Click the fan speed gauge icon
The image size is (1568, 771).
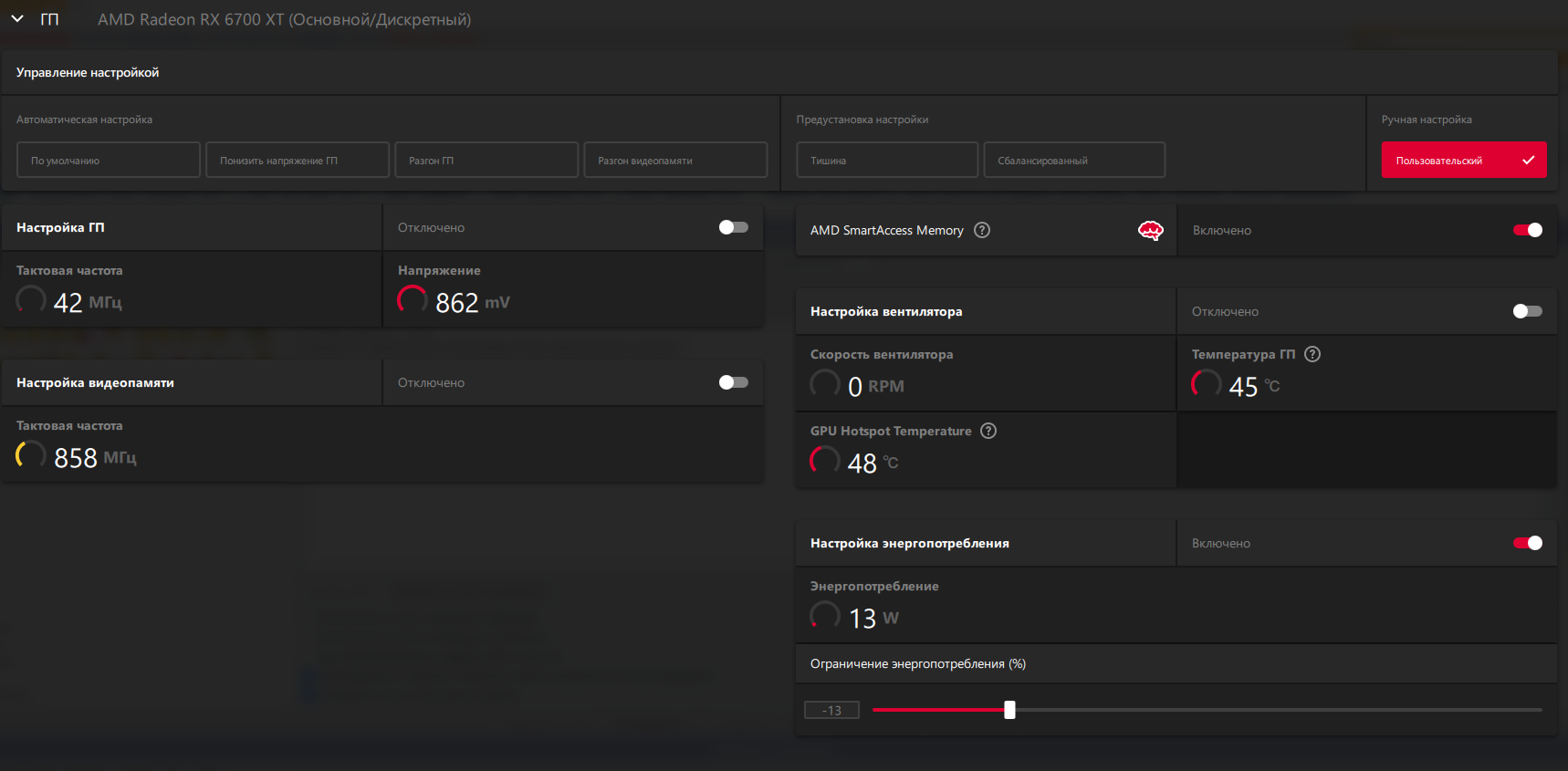825,384
